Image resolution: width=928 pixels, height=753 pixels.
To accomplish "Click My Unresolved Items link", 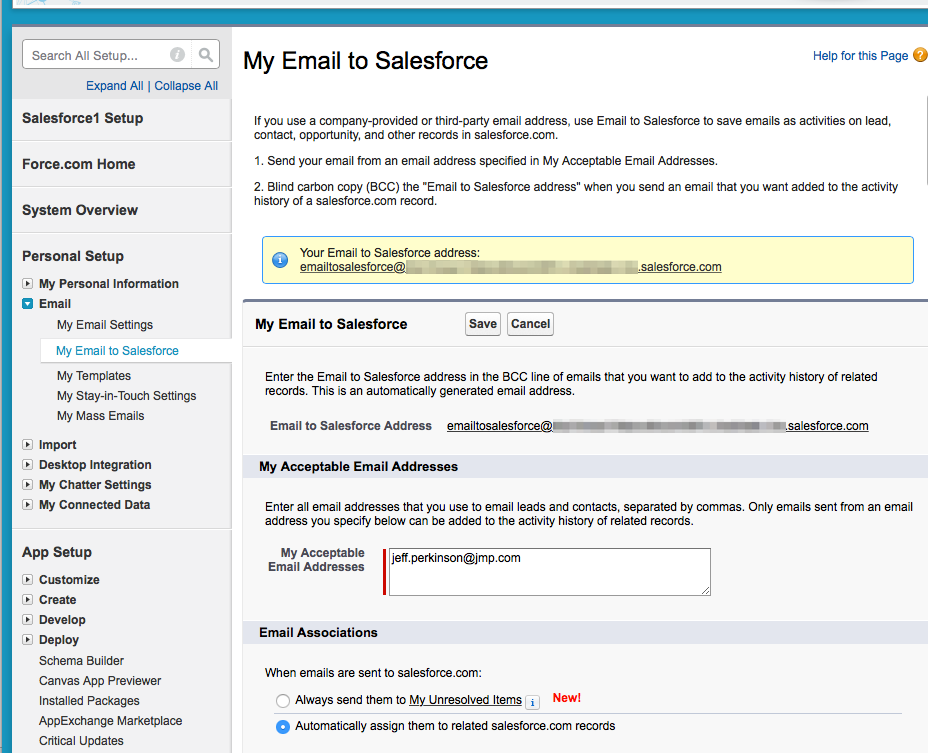I will [465, 700].
